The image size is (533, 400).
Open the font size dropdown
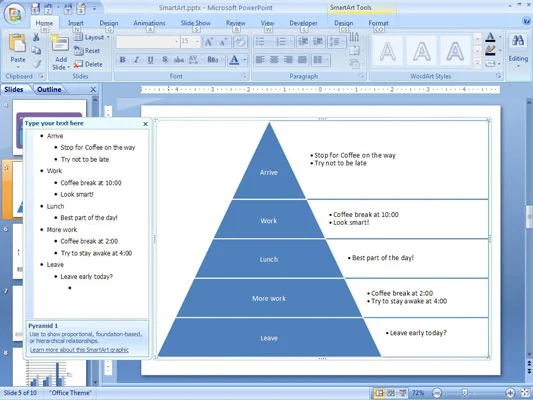[197, 42]
